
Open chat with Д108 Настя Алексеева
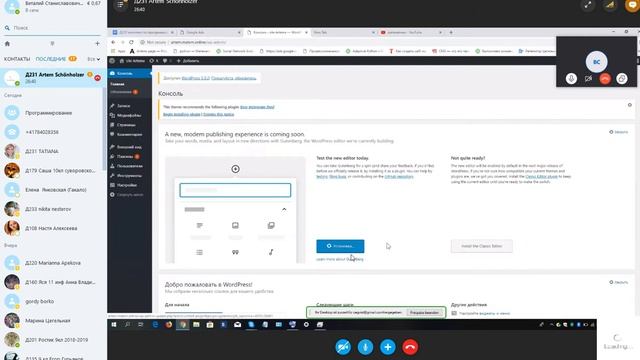[x=53, y=228]
